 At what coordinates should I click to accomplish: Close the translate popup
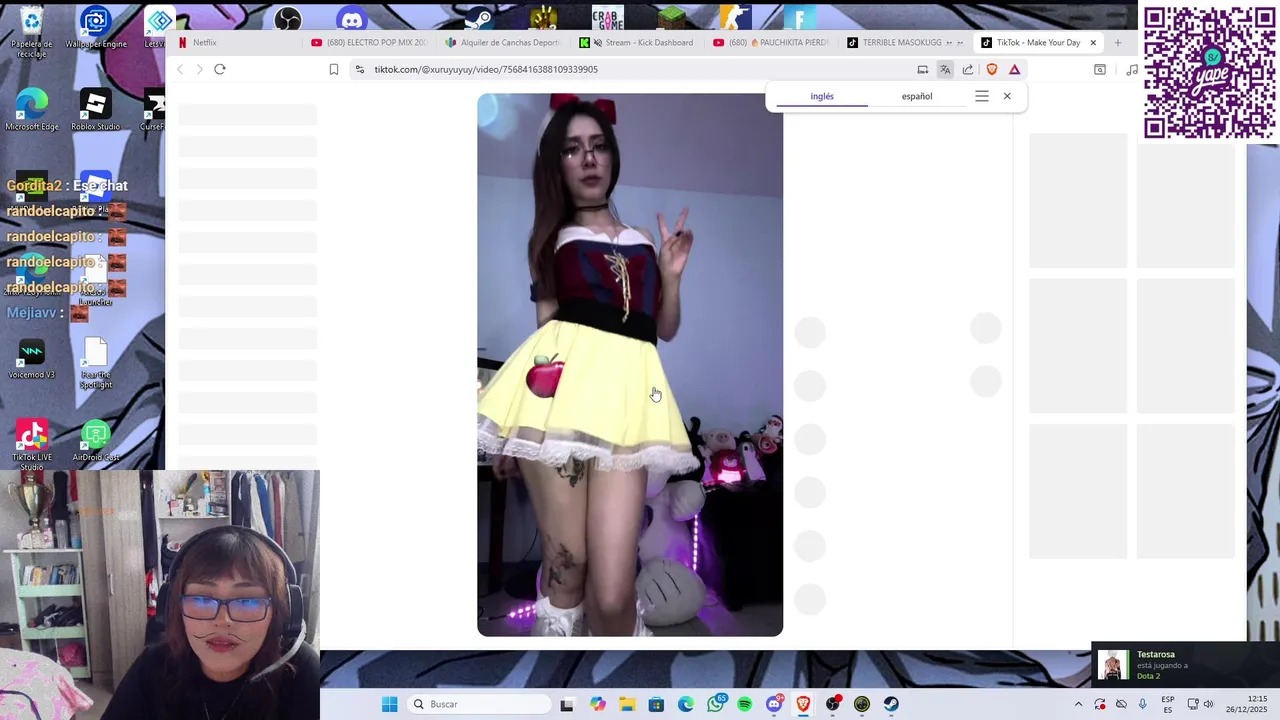(x=1007, y=96)
